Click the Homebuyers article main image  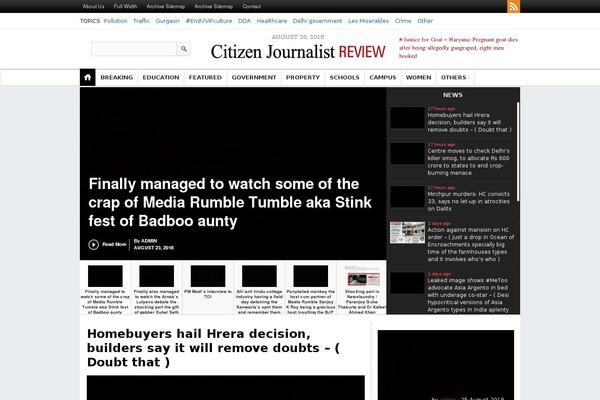click(x=226, y=387)
